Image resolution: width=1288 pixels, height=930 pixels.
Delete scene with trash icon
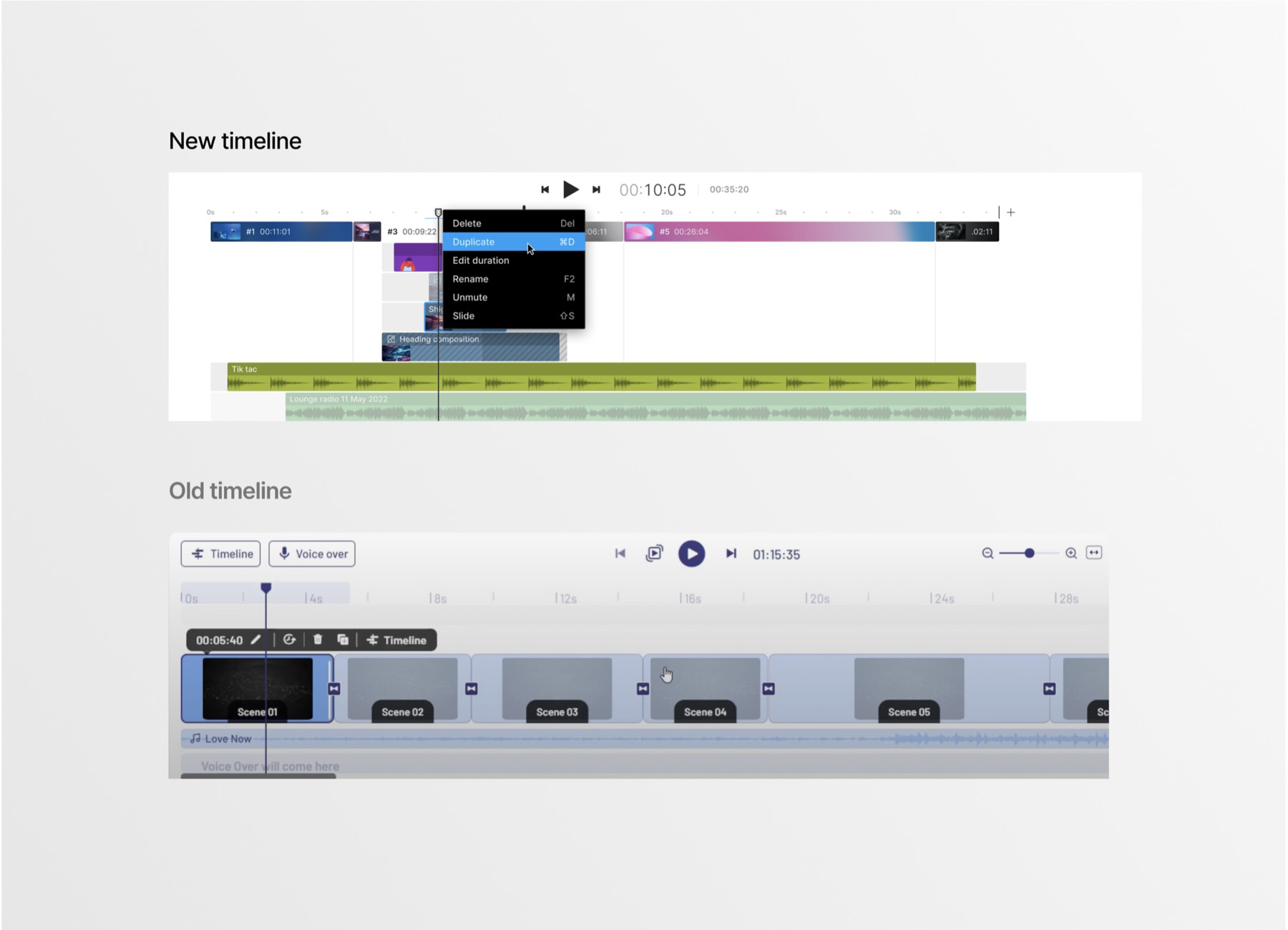click(318, 640)
